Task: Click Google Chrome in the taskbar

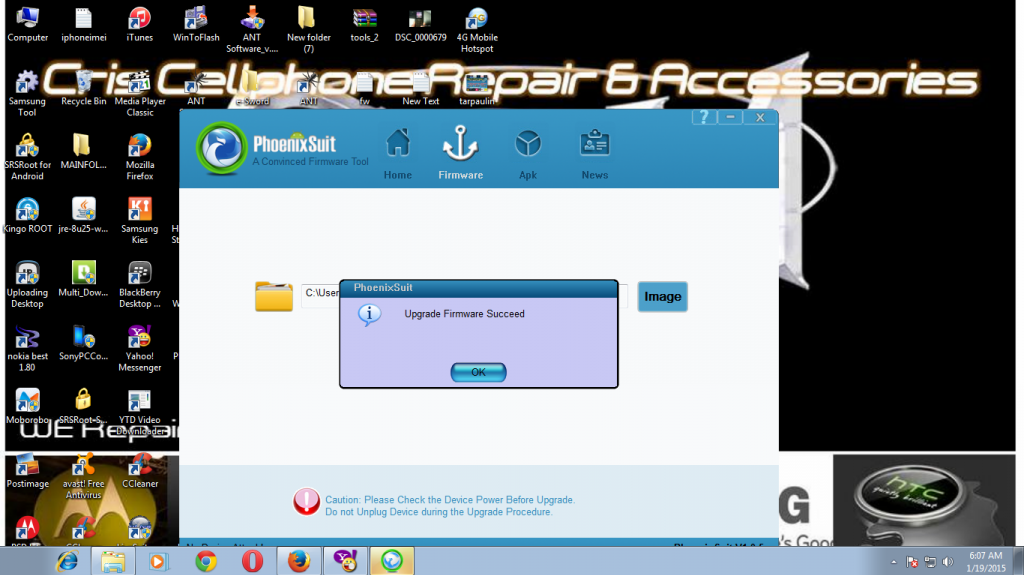Action: (206, 561)
